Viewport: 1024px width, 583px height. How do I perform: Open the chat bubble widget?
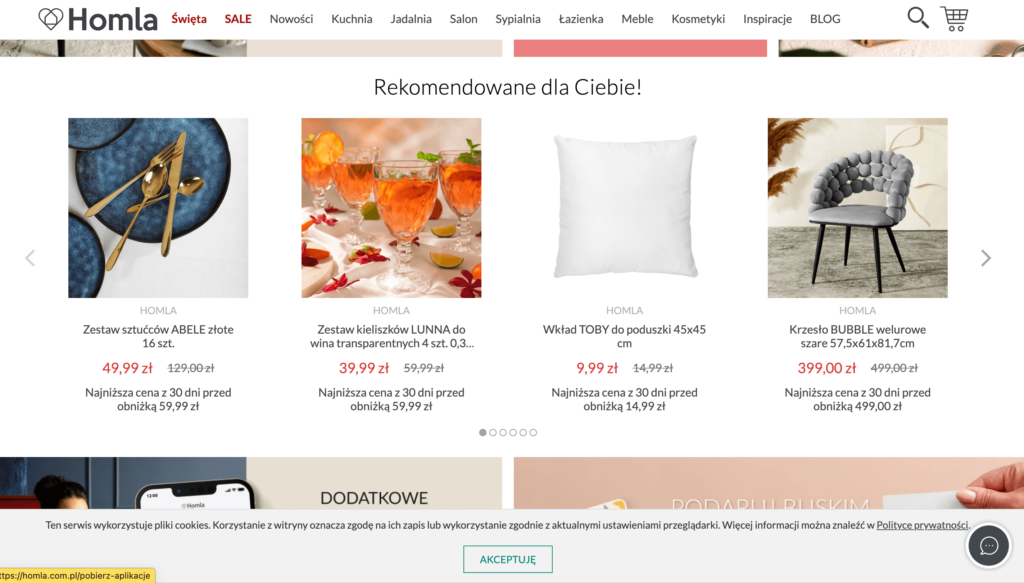(x=988, y=545)
